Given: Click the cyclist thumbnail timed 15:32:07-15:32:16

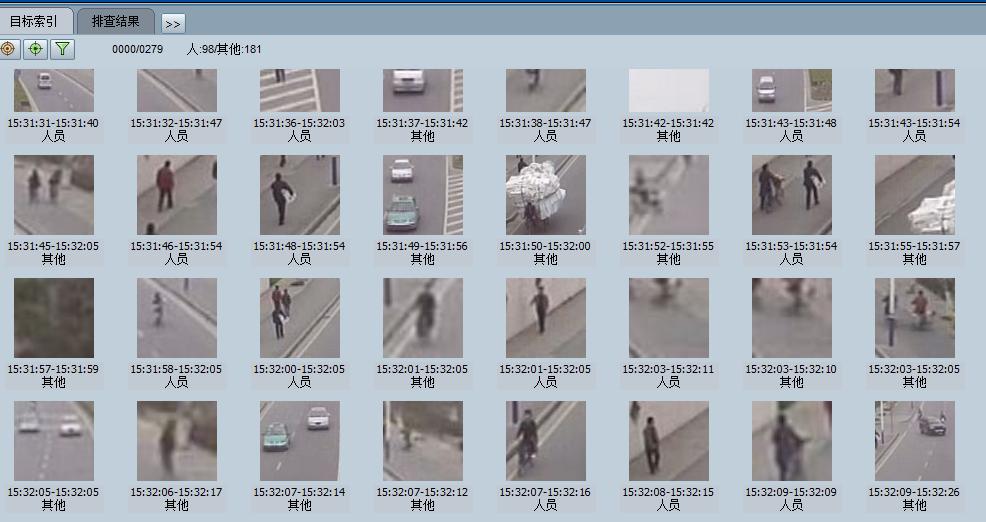Looking at the screenshot, I should [x=545, y=441].
